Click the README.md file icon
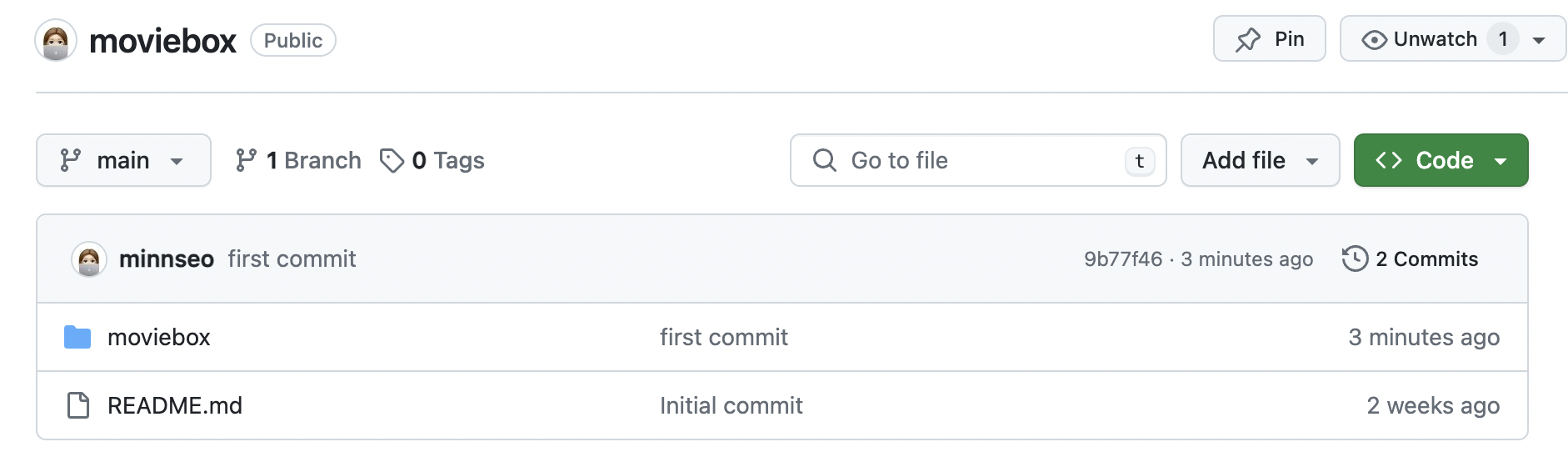 (x=78, y=405)
